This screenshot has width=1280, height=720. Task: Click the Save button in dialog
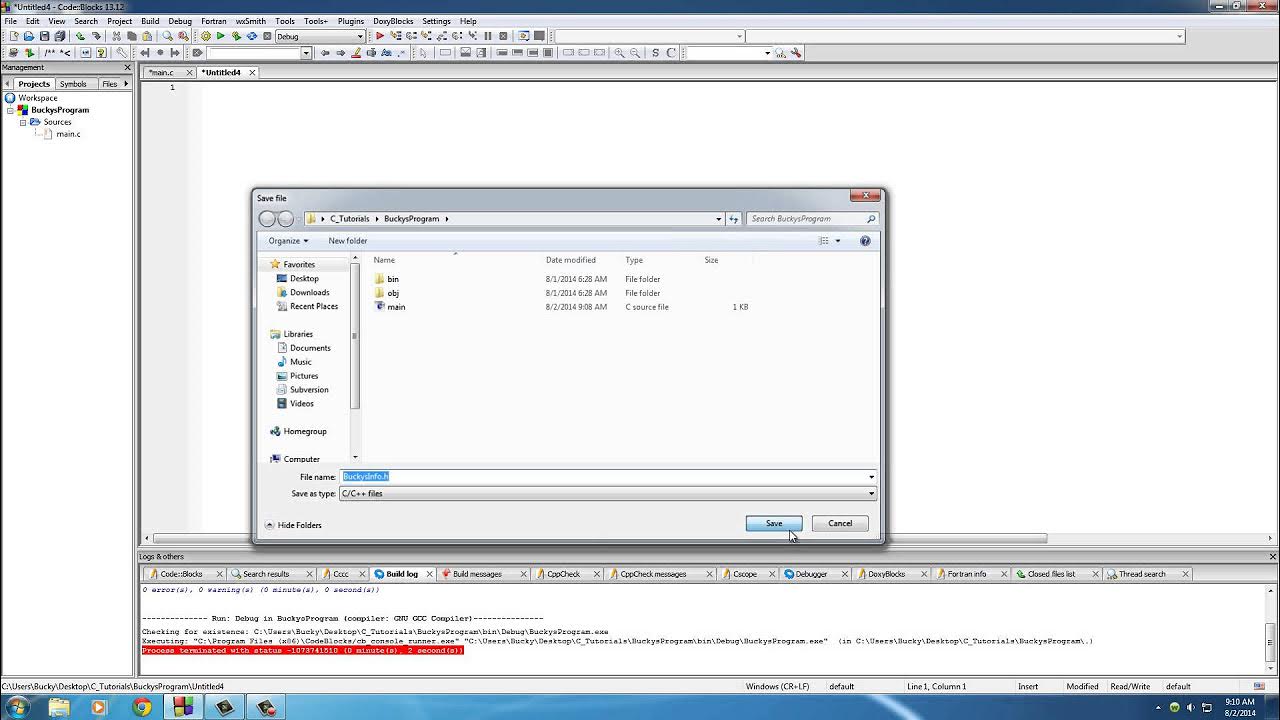774,523
